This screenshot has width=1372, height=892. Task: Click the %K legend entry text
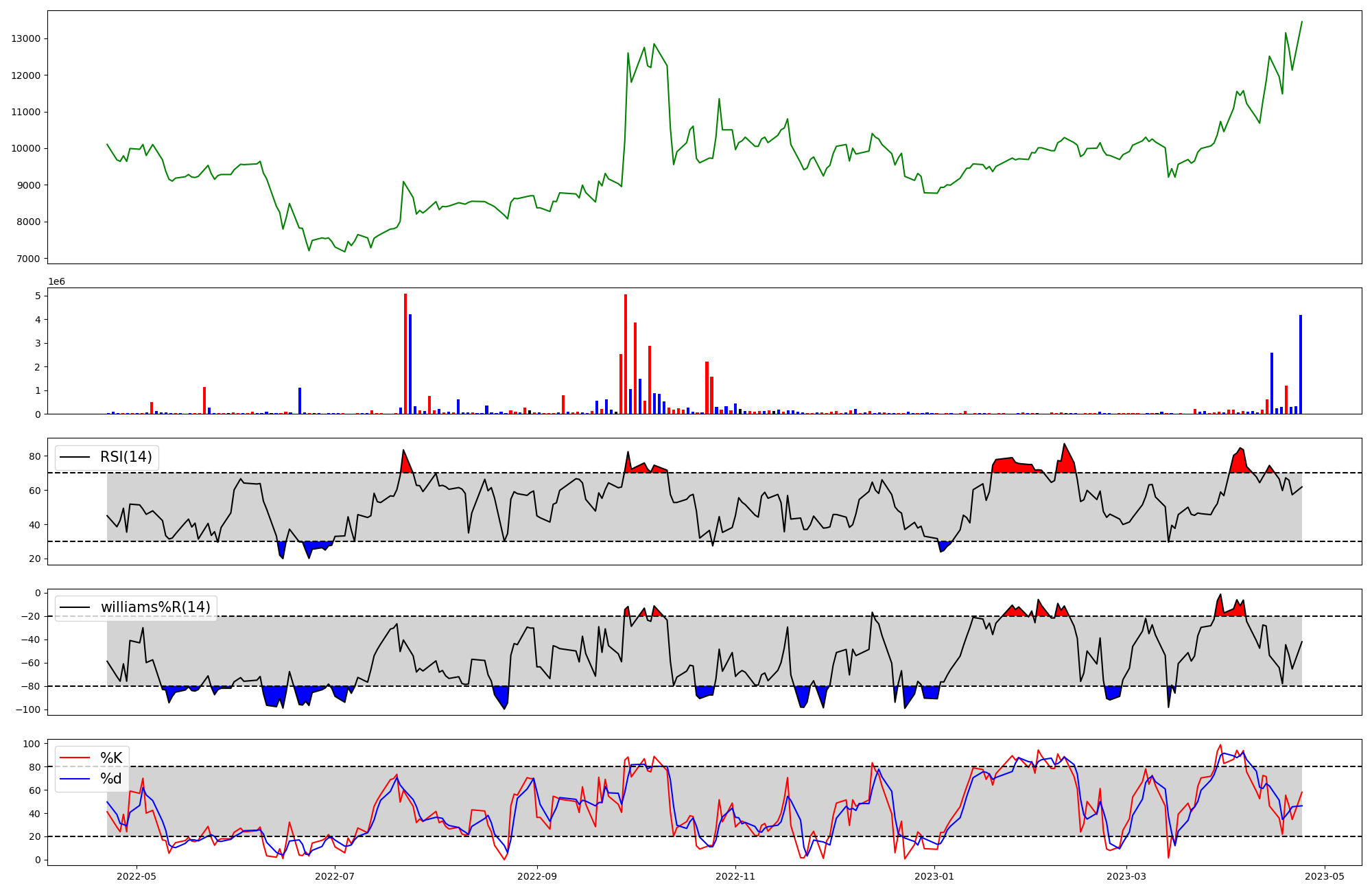[111, 758]
